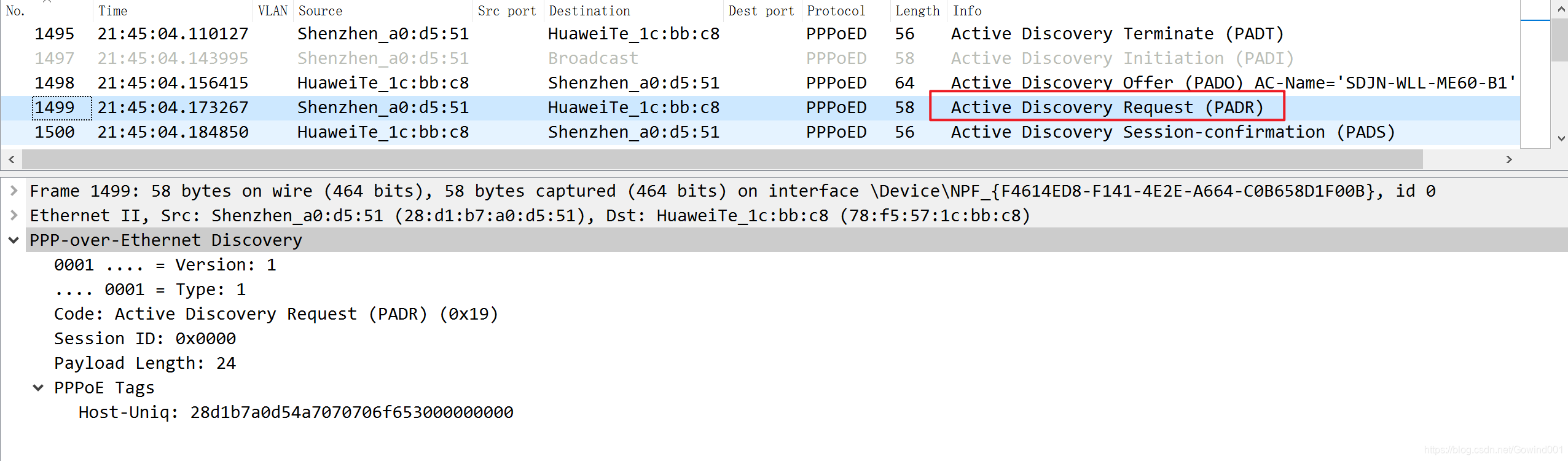Screen dimensions: 1568x461
Task: Select packet 1497 PADI broadcast row
Action: coord(761,58)
